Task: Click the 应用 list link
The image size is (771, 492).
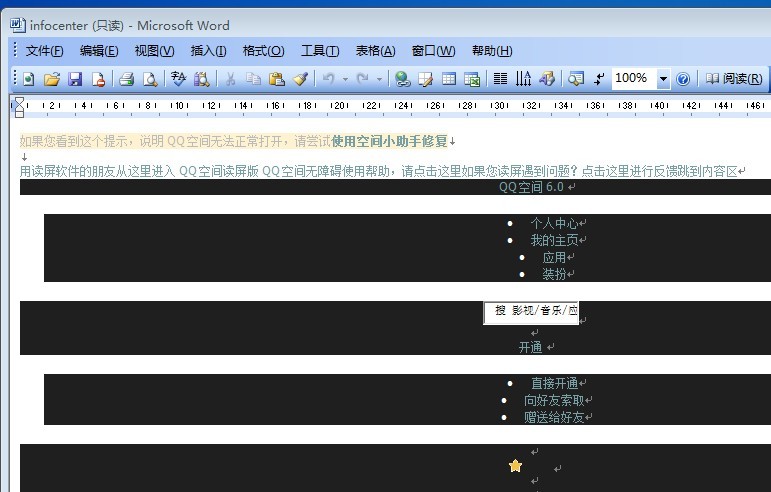Action: click(554, 258)
